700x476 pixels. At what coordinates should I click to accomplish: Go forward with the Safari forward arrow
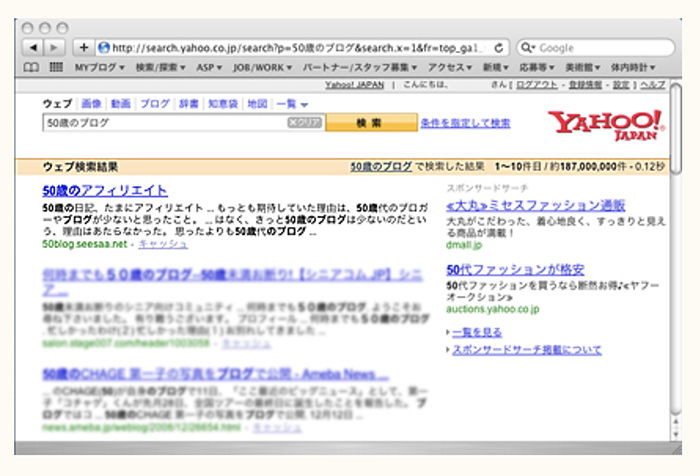pos(54,47)
